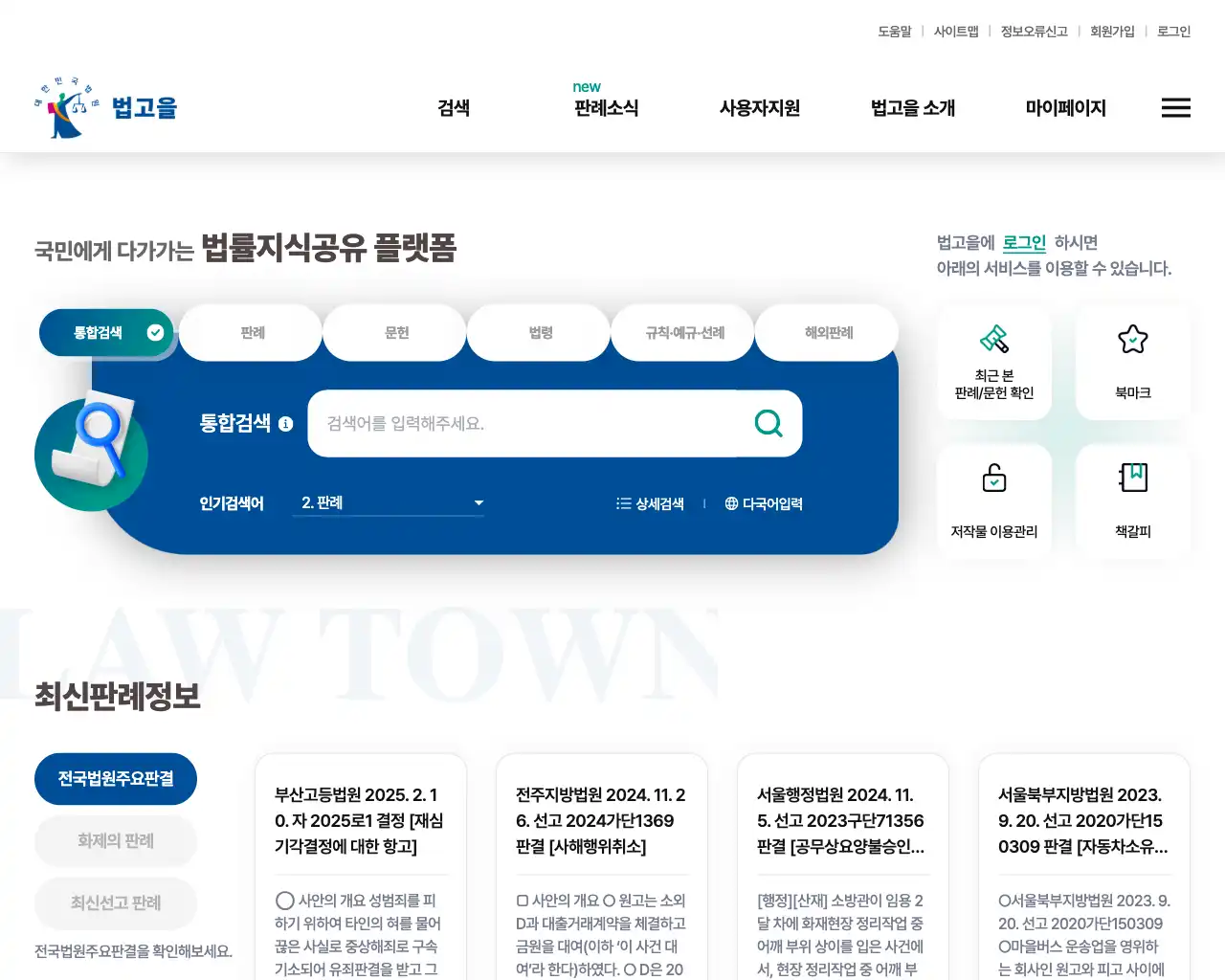Select the 규칙·예규·선례 search tab

click(684, 333)
